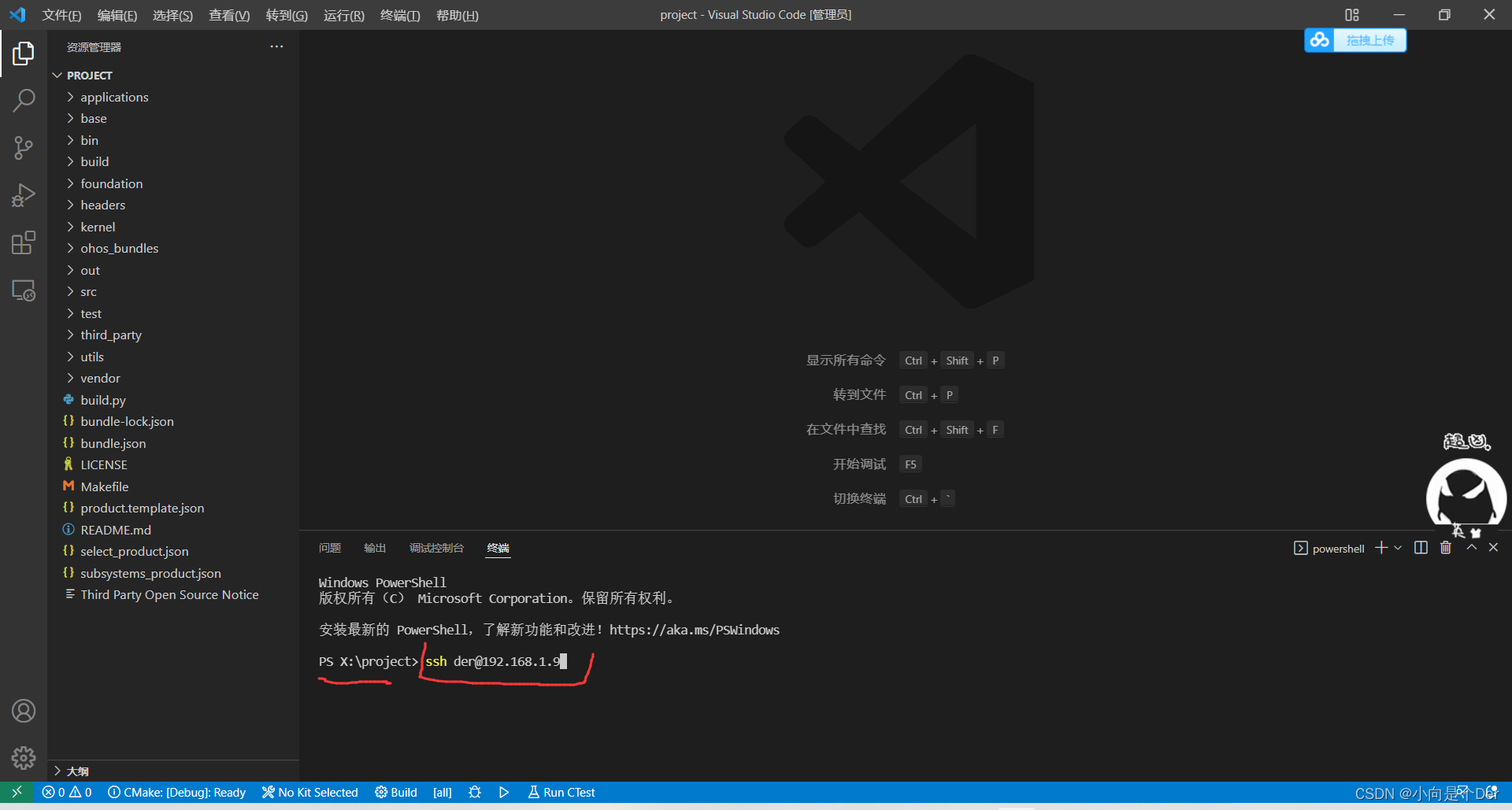The width and height of the screenshot is (1512, 810).
Task: Open the File menu
Action: [x=61, y=15]
